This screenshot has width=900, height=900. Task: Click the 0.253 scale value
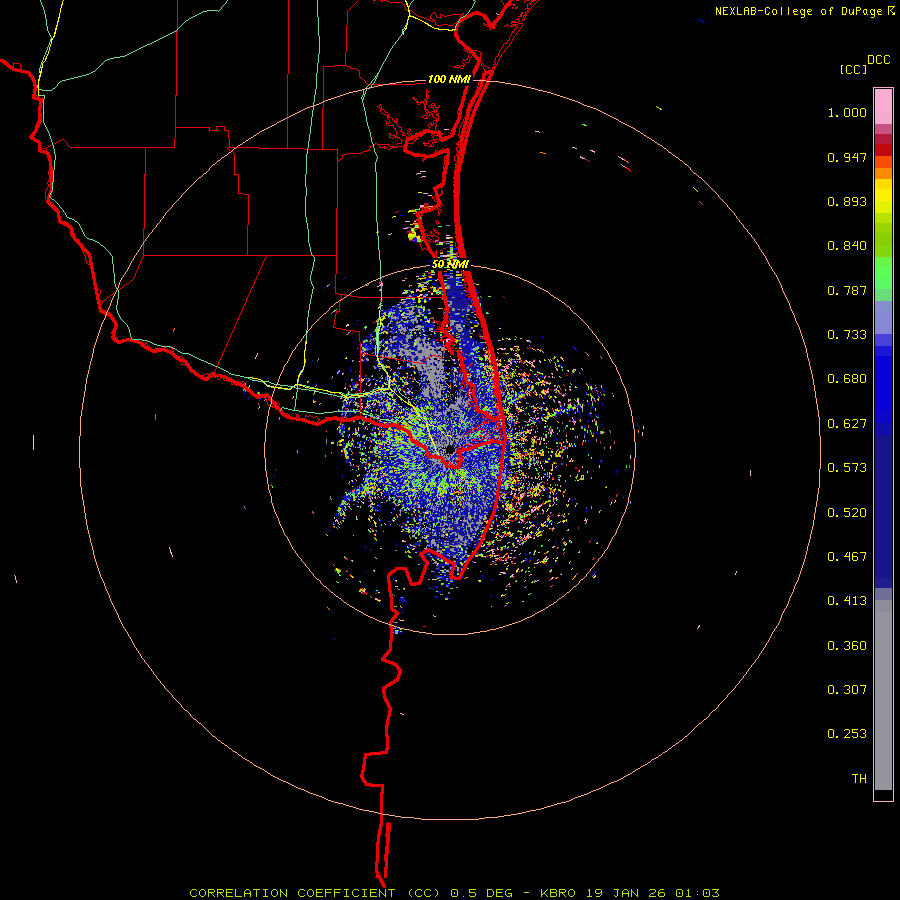pyautogui.click(x=847, y=734)
